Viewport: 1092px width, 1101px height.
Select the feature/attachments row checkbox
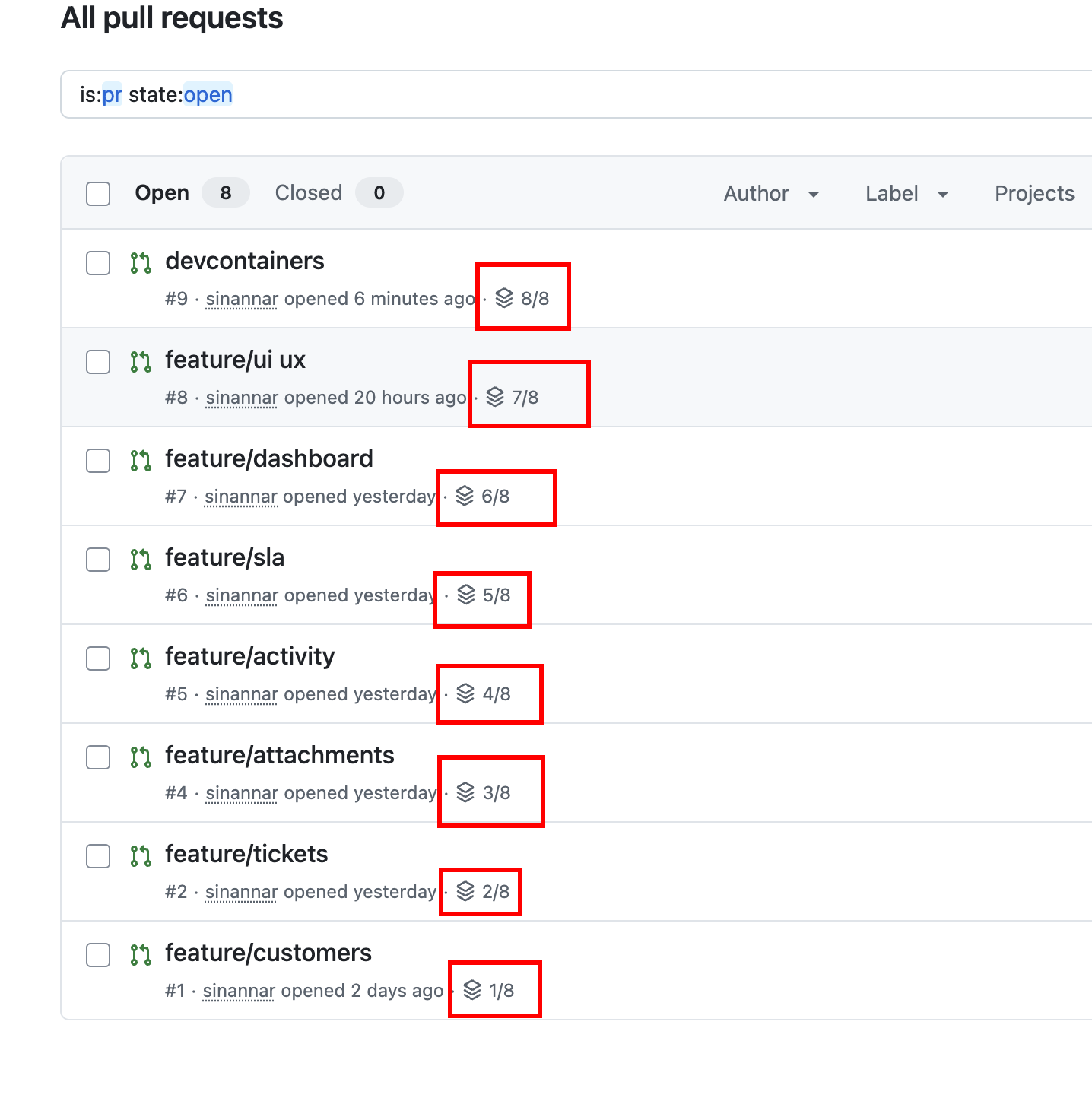pyautogui.click(x=98, y=757)
